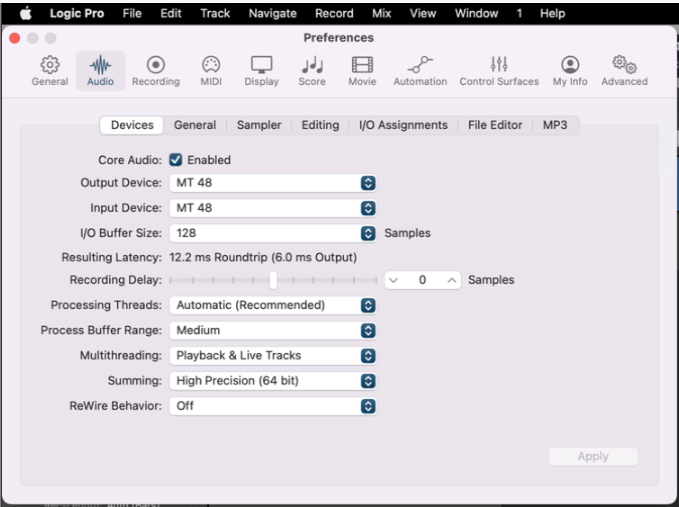Viewport: 679px width, 507px height.
Task: Open the Summing dropdown
Action: (273, 381)
